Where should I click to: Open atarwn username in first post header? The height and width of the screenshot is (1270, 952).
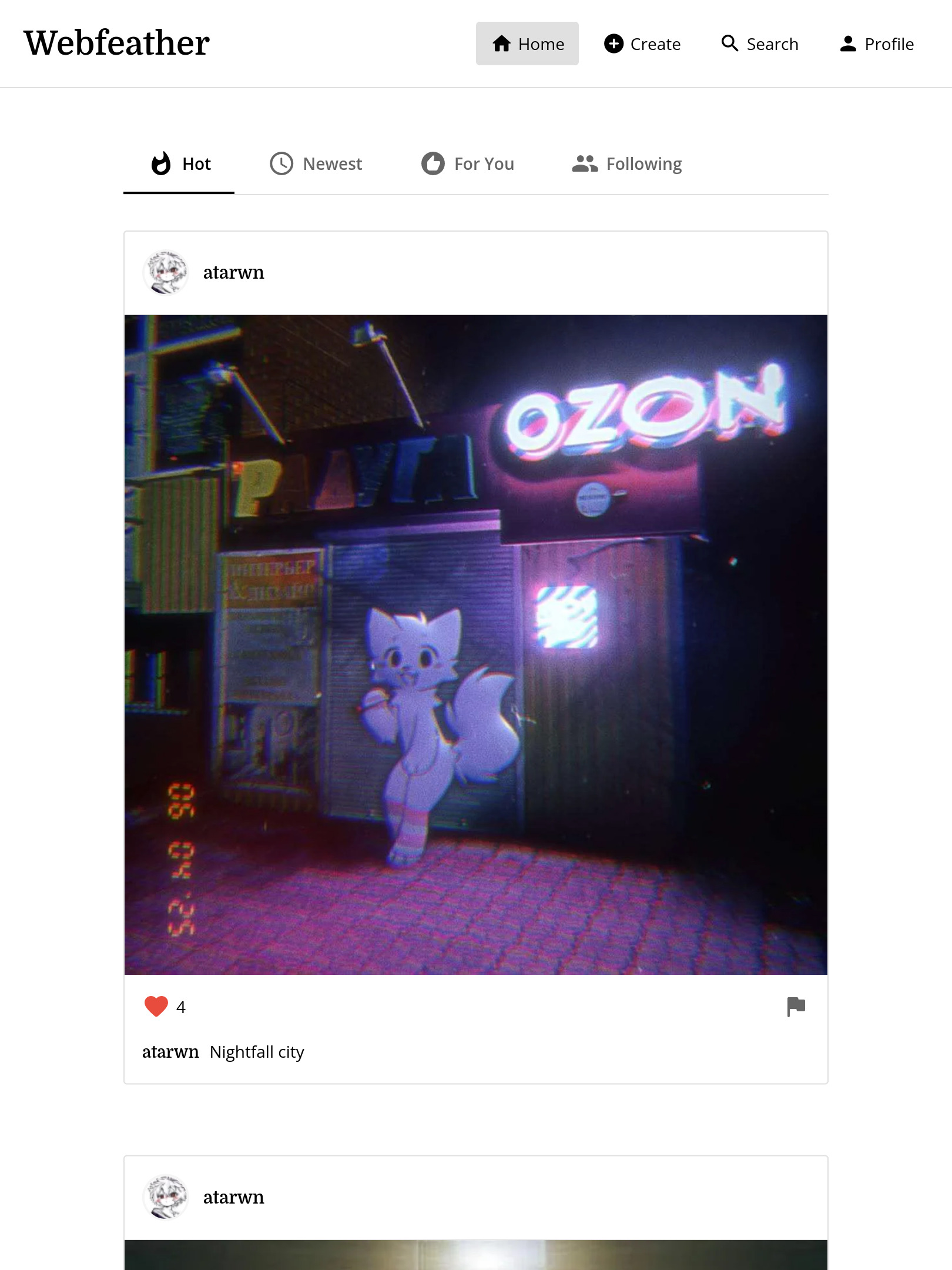[234, 272]
